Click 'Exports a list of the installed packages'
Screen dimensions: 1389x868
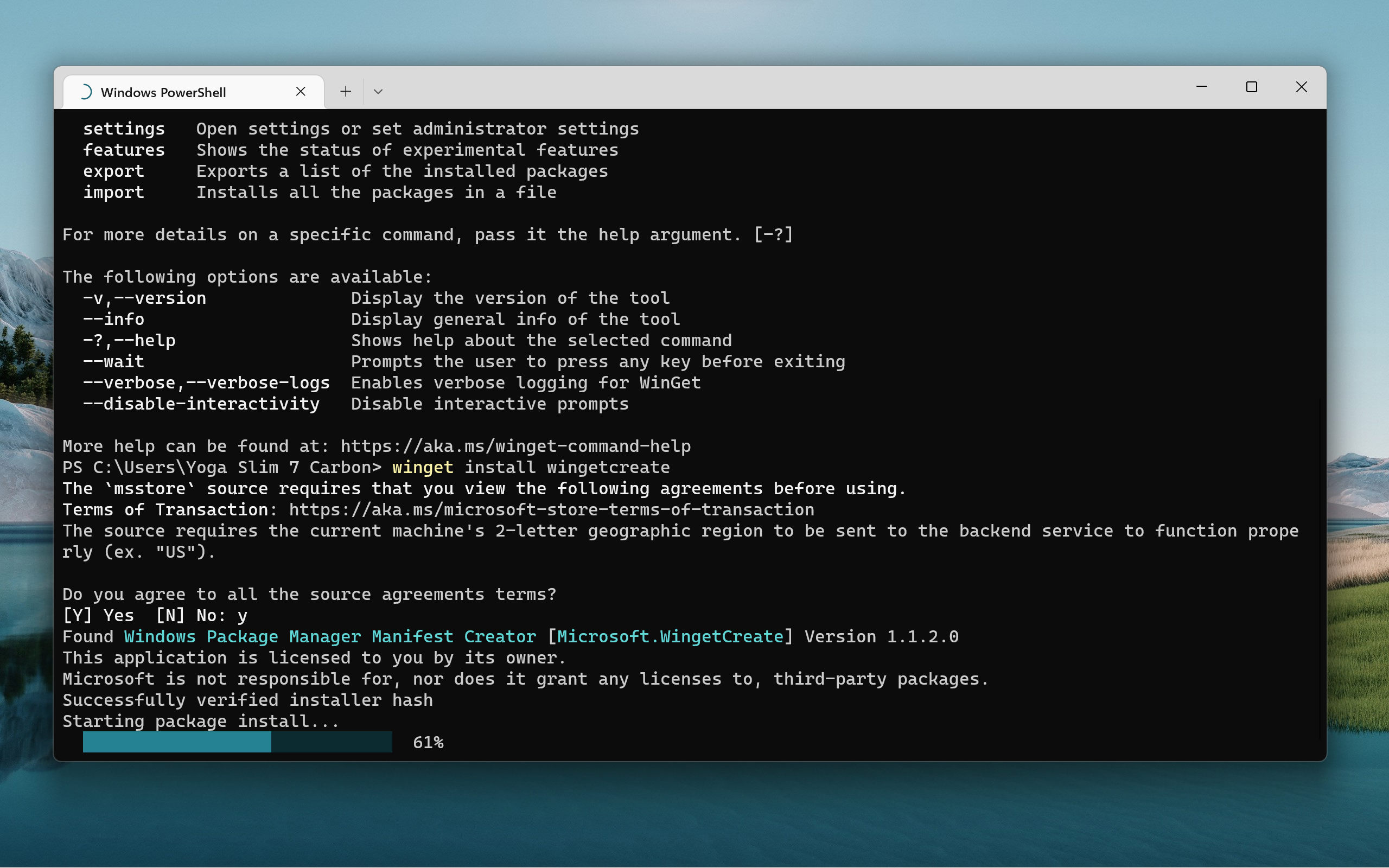pos(403,171)
